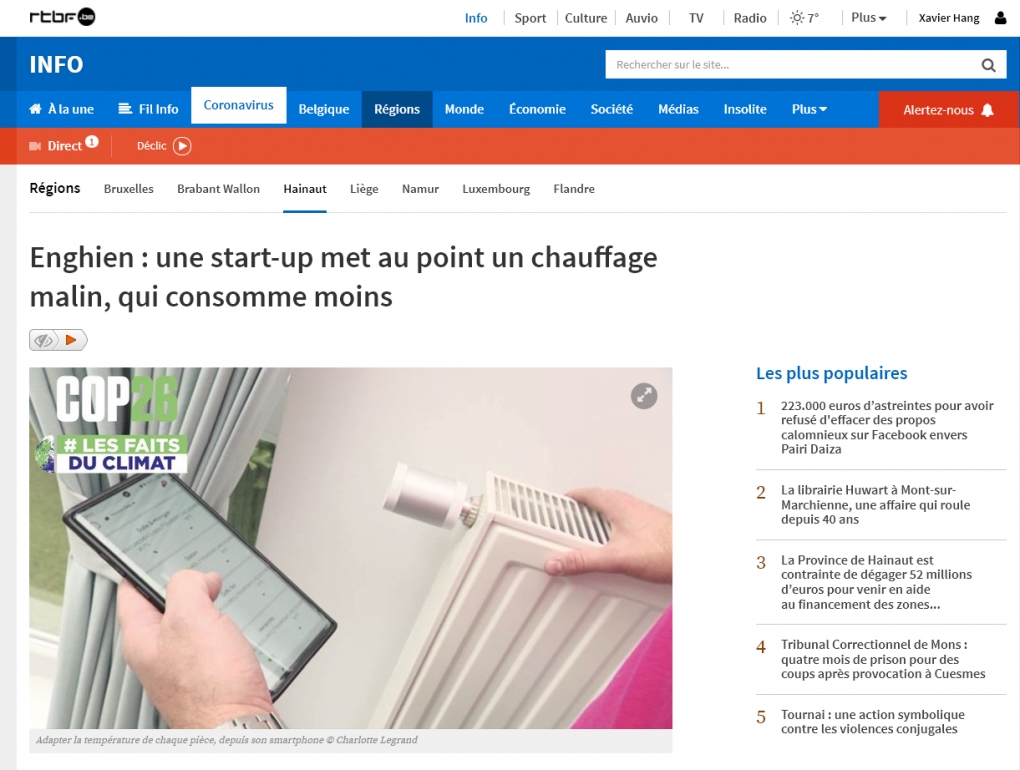The width and height of the screenshot is (1020, 770).
Task: Open popular article about Pairi Daiza
Action: (x=887, y=427)
